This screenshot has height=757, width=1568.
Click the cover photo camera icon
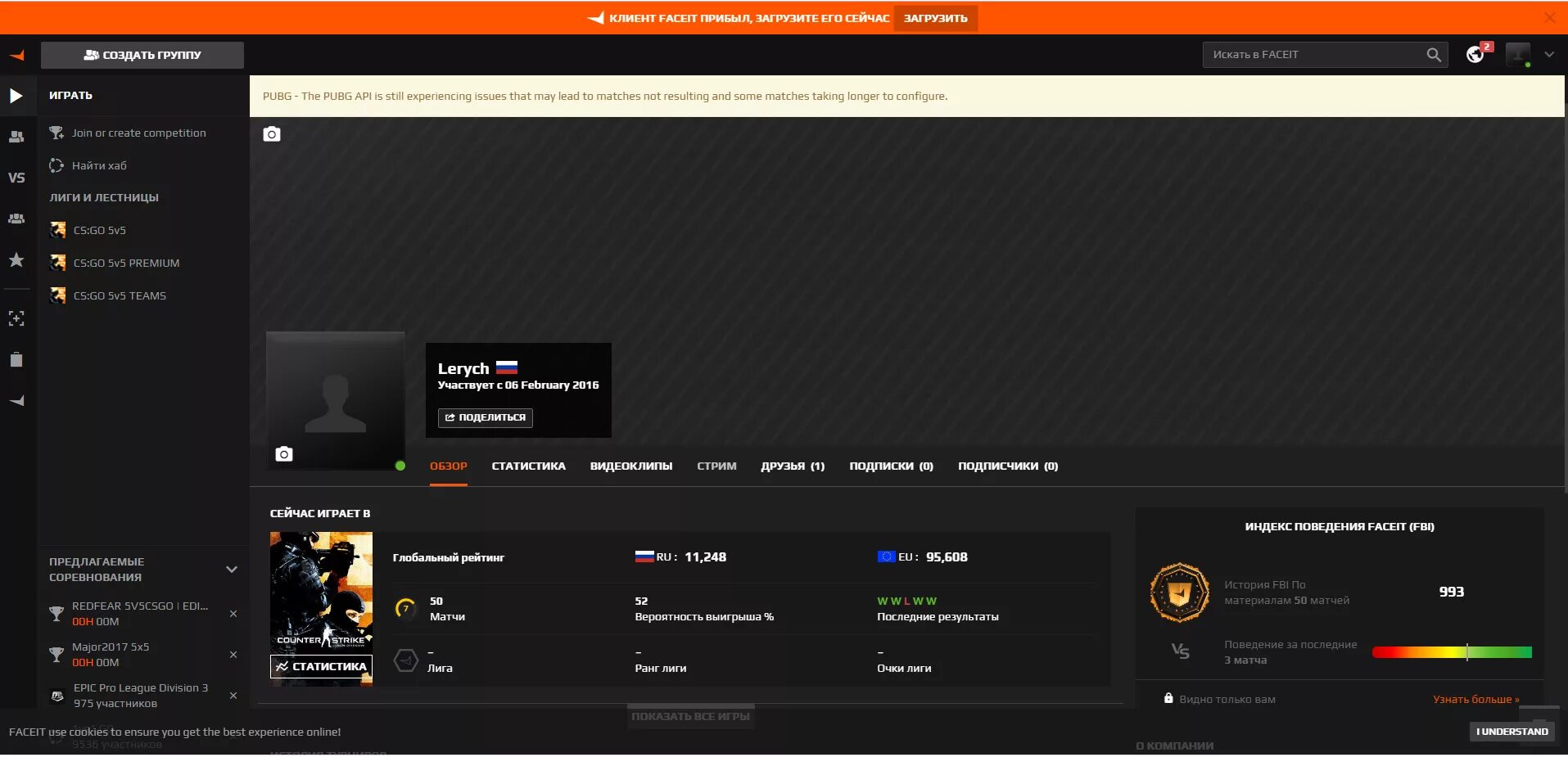coord(272,133)
